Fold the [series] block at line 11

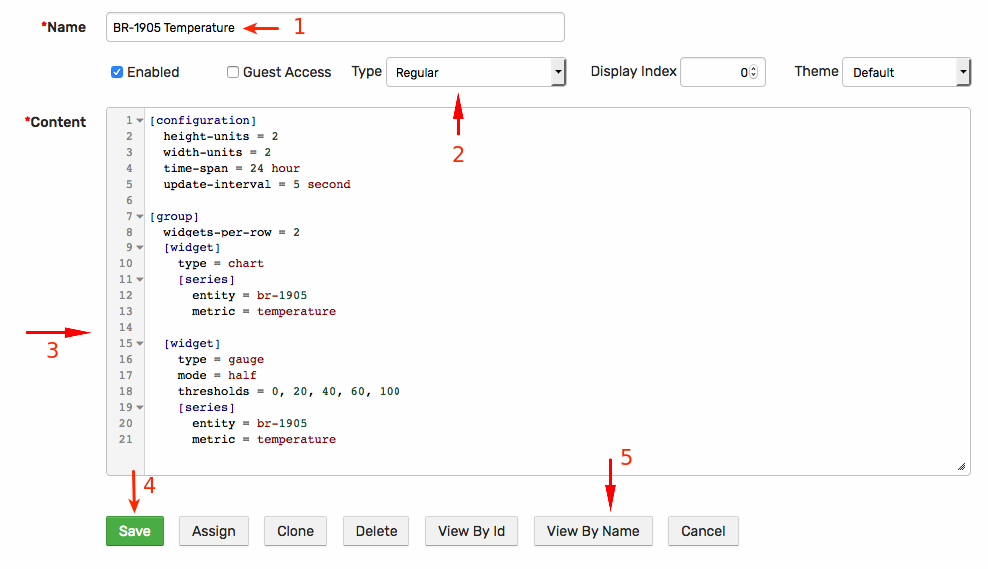point(140,279)
